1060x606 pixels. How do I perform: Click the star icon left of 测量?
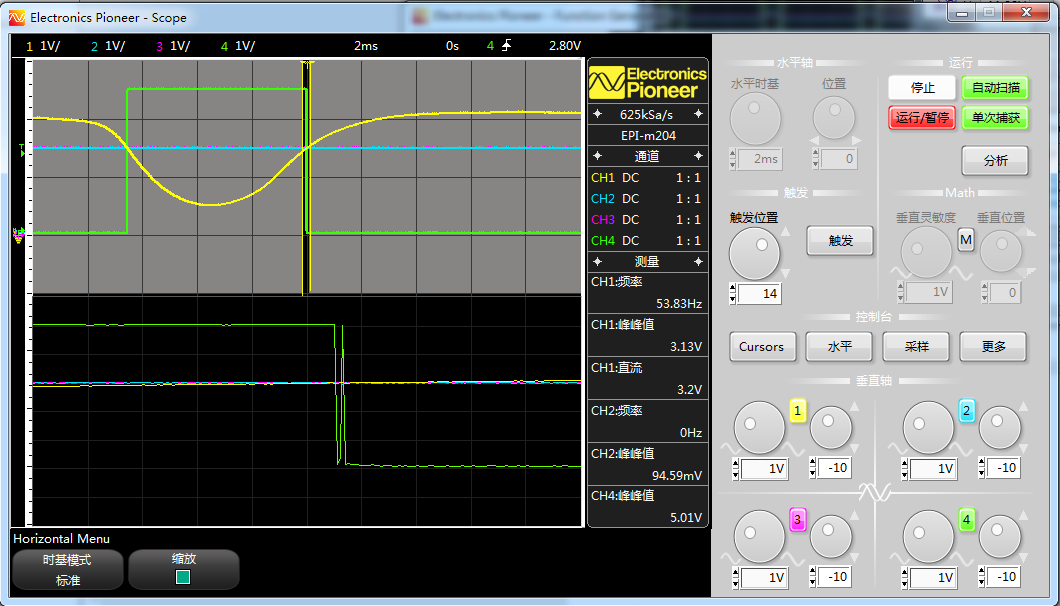point(598,261)
